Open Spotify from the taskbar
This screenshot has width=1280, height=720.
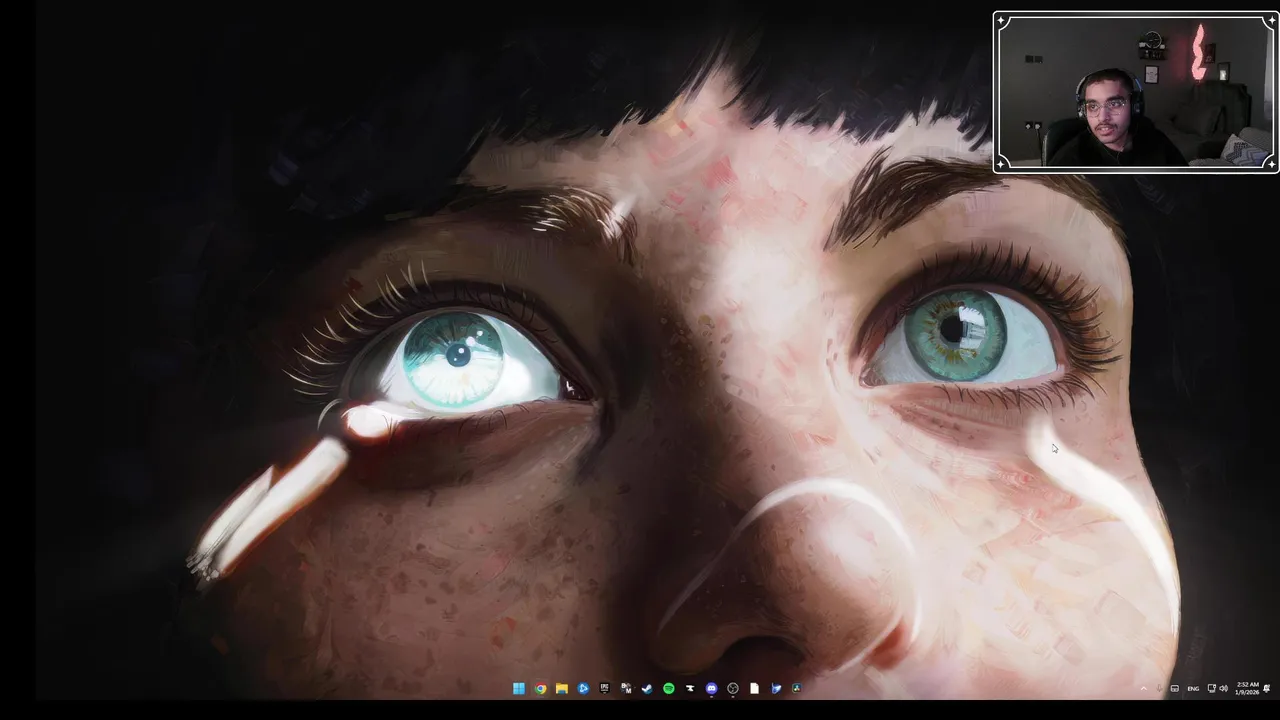point(669,688)
